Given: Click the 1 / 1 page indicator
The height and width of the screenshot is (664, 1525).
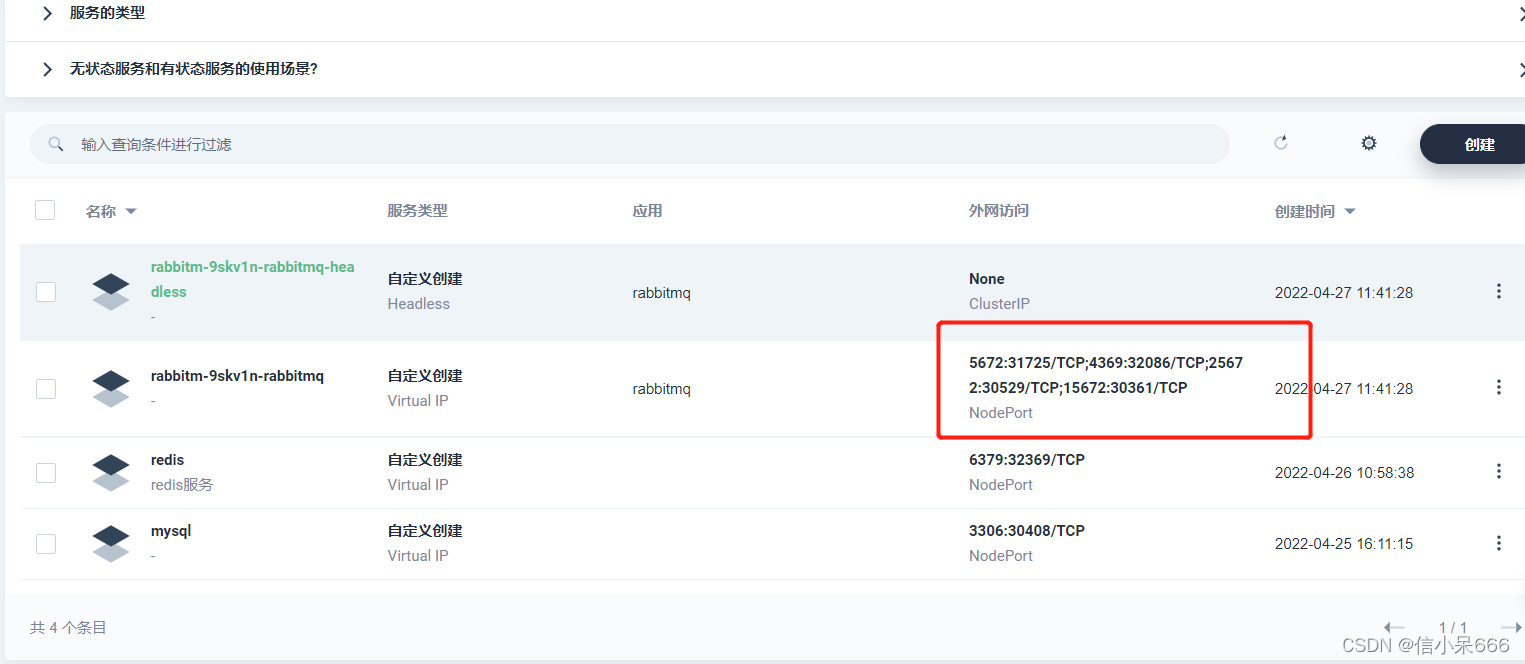Looking at the screenshot, I should [1452, 627].
